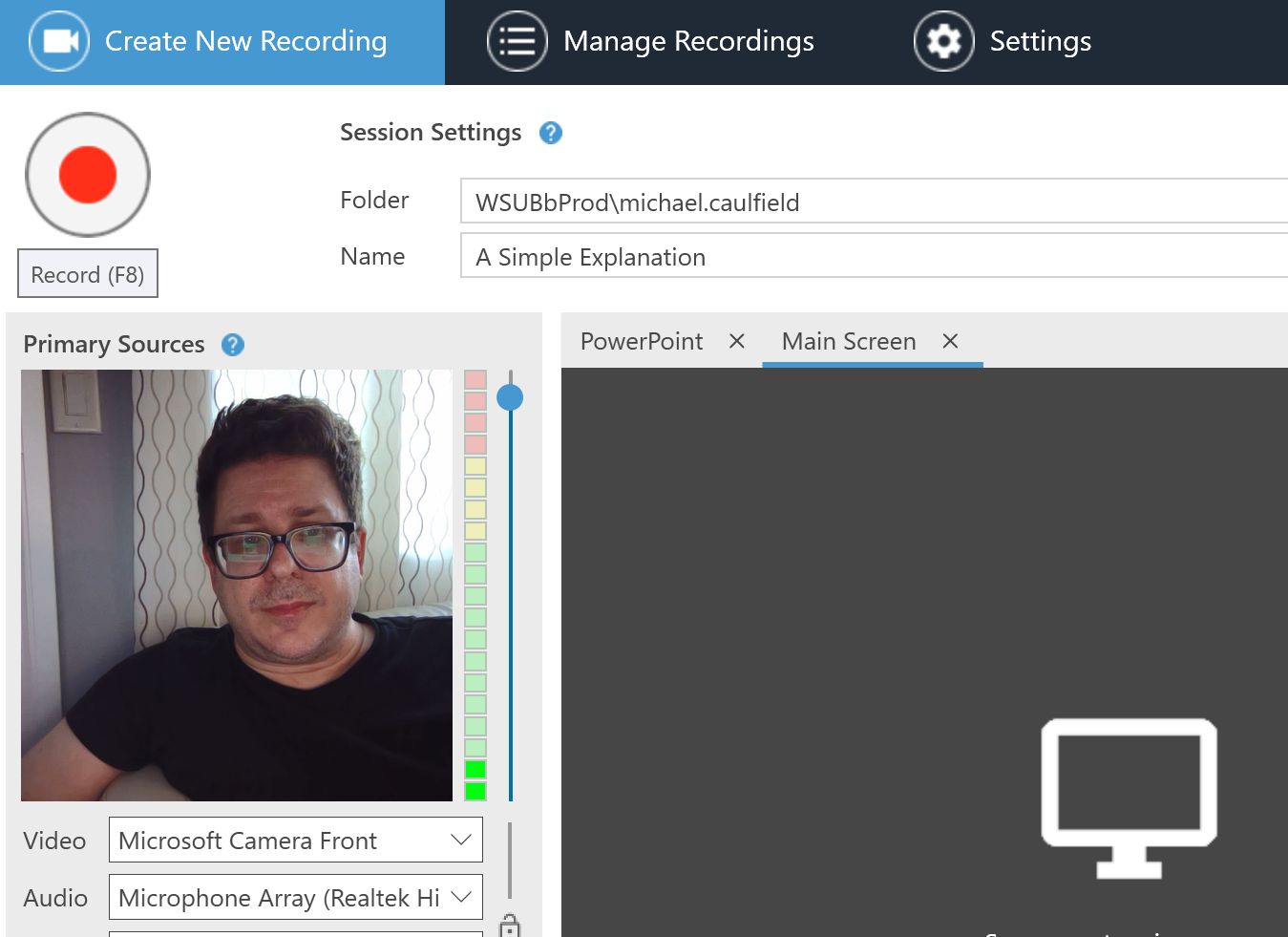This screenshot has height=937, width=1288.
Task: Toggle the lock icon below the volume slider
Action: coord(510,926)
